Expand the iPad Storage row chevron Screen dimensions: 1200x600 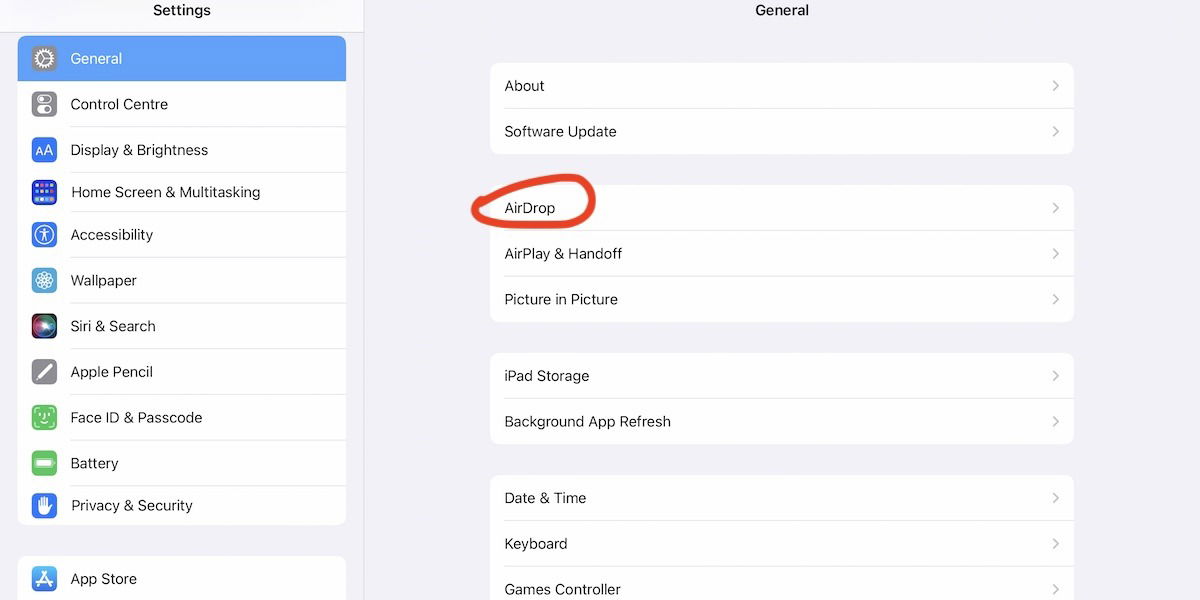pos(1055,376)
